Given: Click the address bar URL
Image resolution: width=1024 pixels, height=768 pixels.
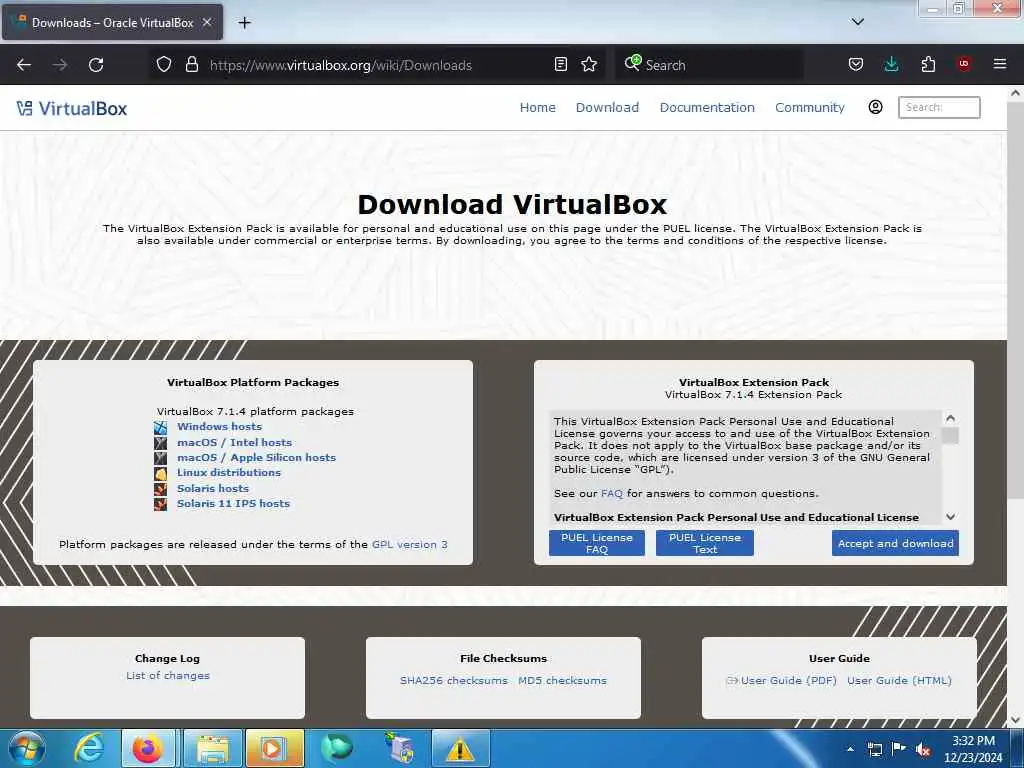Looking at the screenshot, I should point(340,65).
